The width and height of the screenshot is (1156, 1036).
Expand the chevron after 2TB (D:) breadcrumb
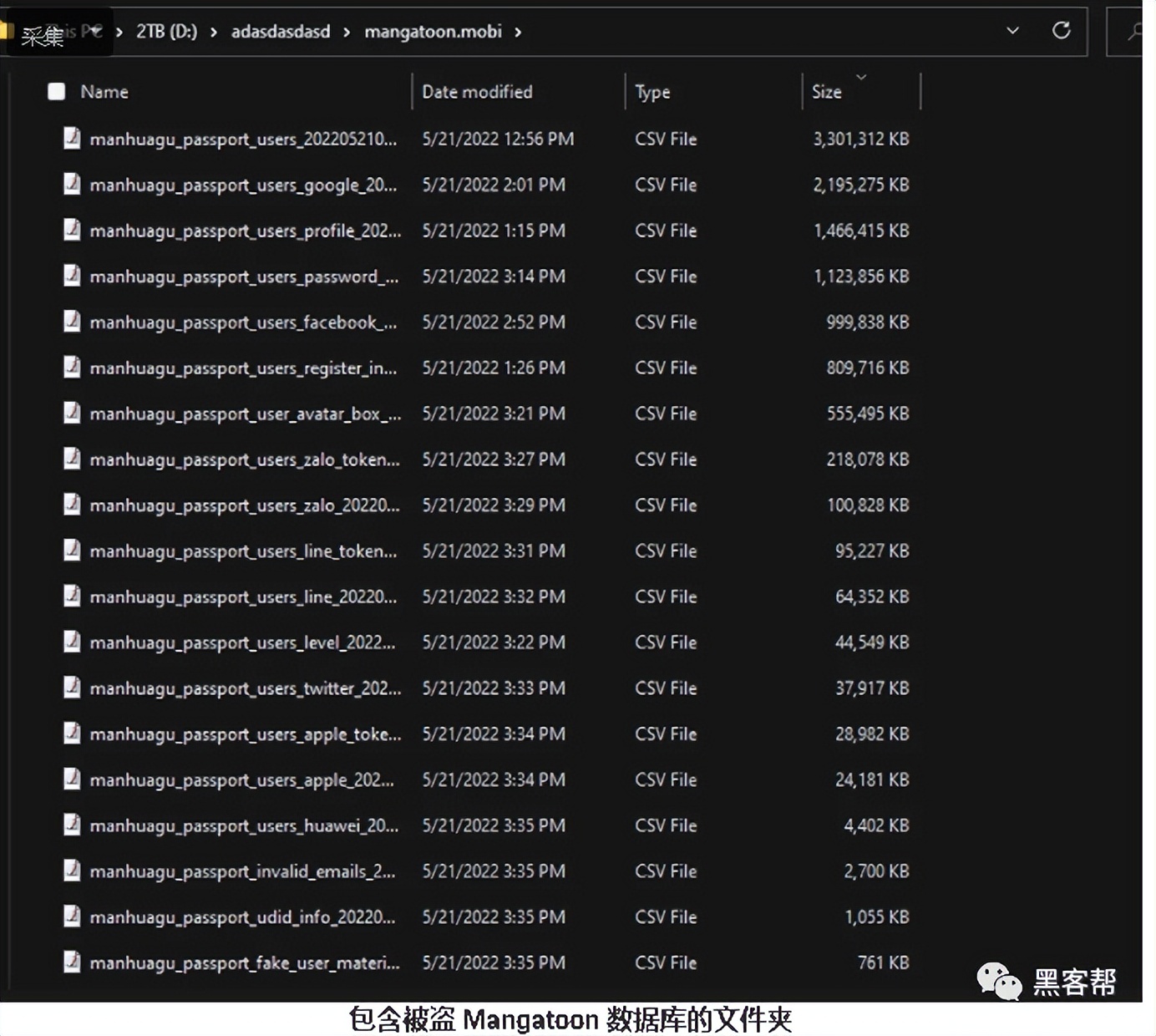point(214,32)
